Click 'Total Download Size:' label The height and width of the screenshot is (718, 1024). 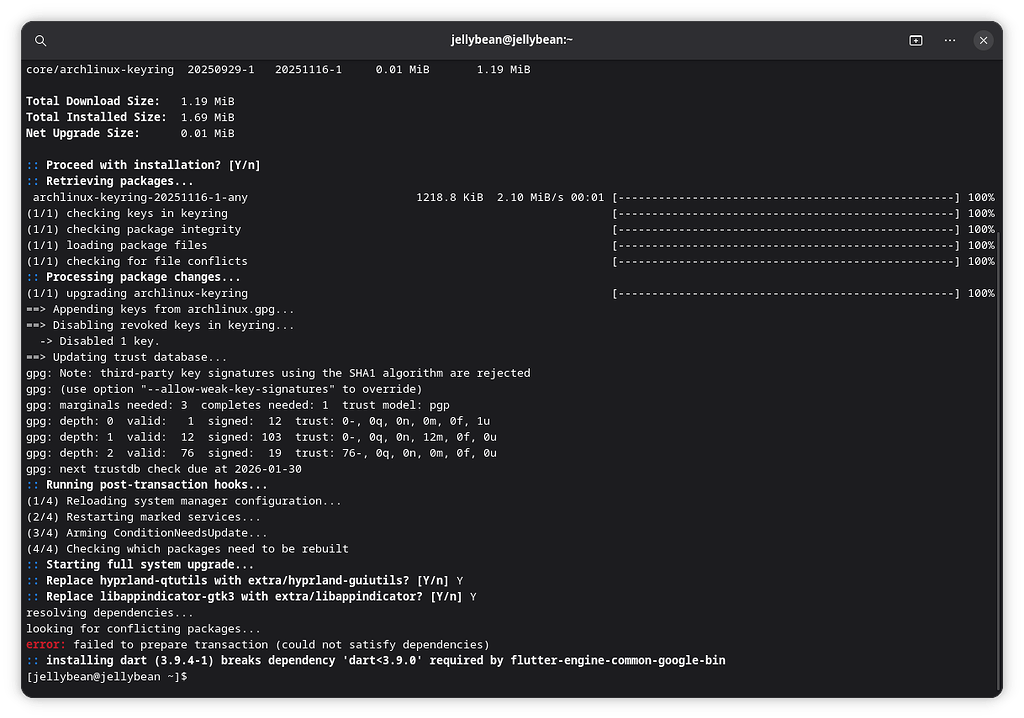[x=93, y=101]
